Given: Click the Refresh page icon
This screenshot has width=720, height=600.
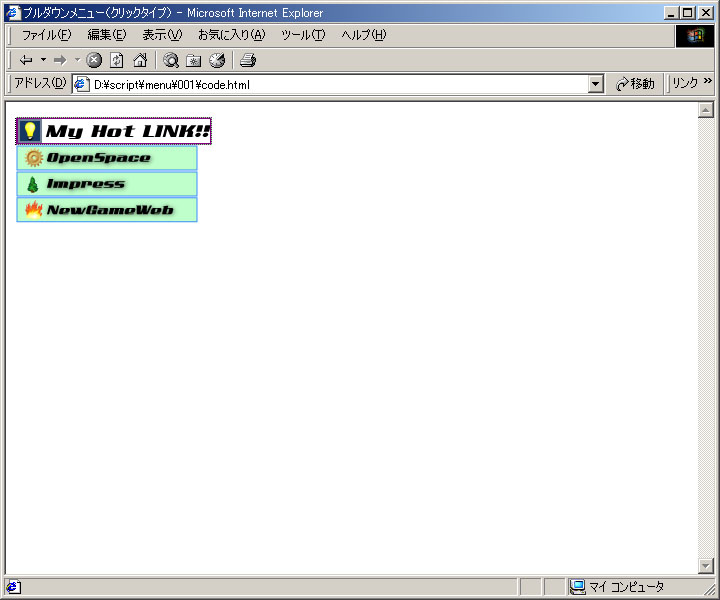Looking at the screenshot, I should [x=117, y=60].
